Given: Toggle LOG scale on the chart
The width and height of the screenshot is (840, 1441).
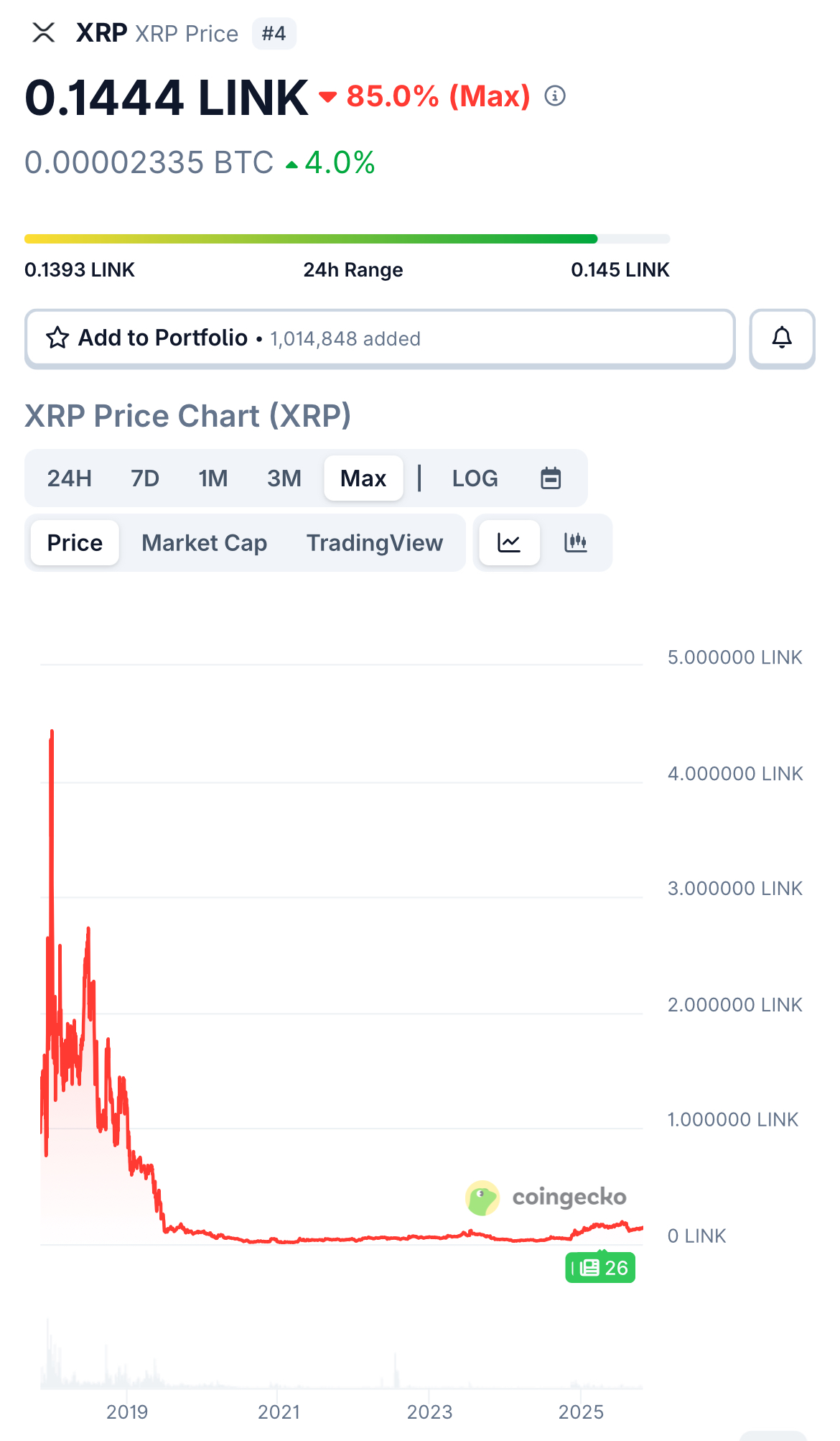Looking at the screenshot, I should point(475,478).
